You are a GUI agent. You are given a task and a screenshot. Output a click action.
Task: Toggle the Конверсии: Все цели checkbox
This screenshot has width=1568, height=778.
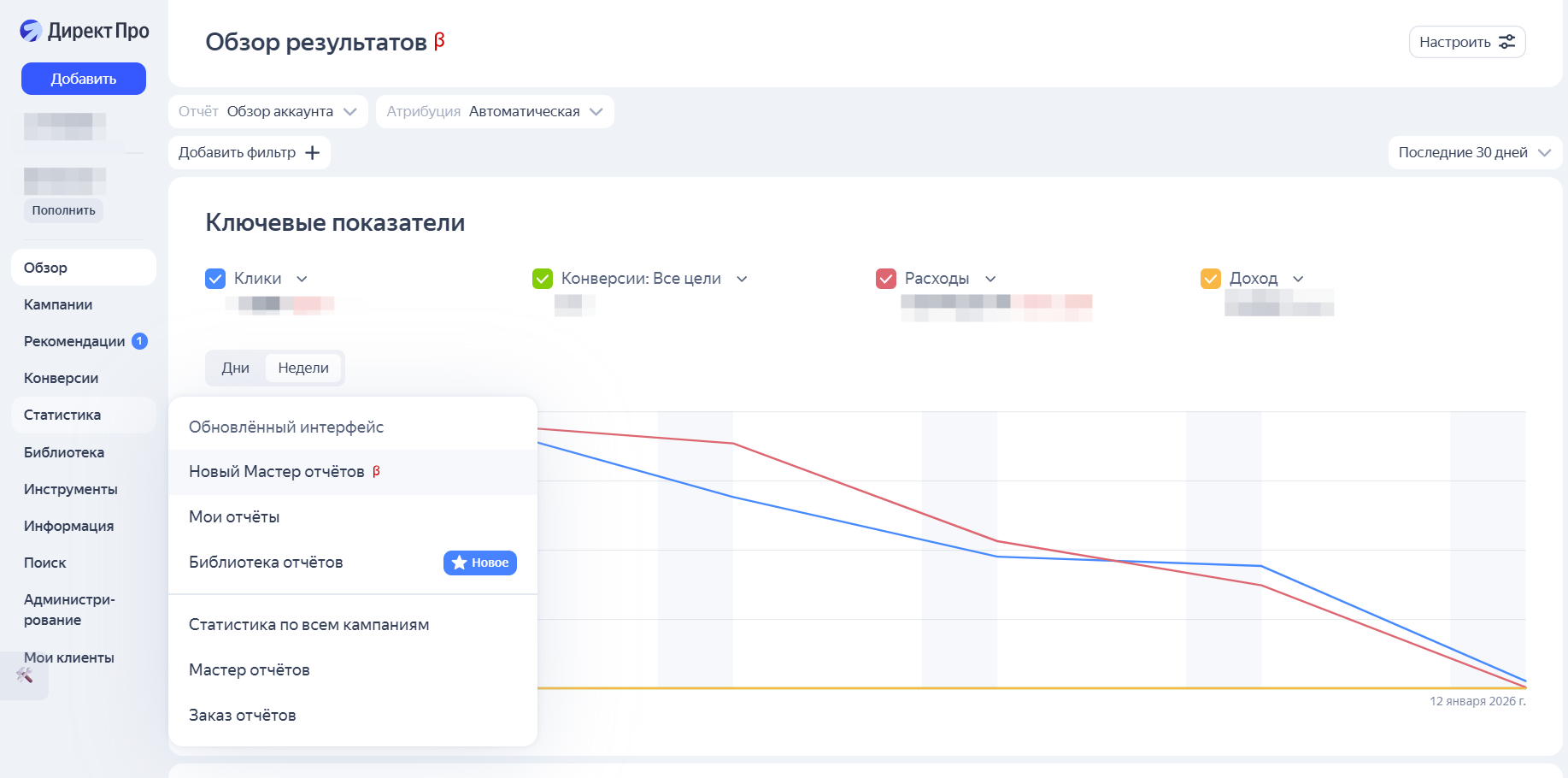[x=543, y=279]
